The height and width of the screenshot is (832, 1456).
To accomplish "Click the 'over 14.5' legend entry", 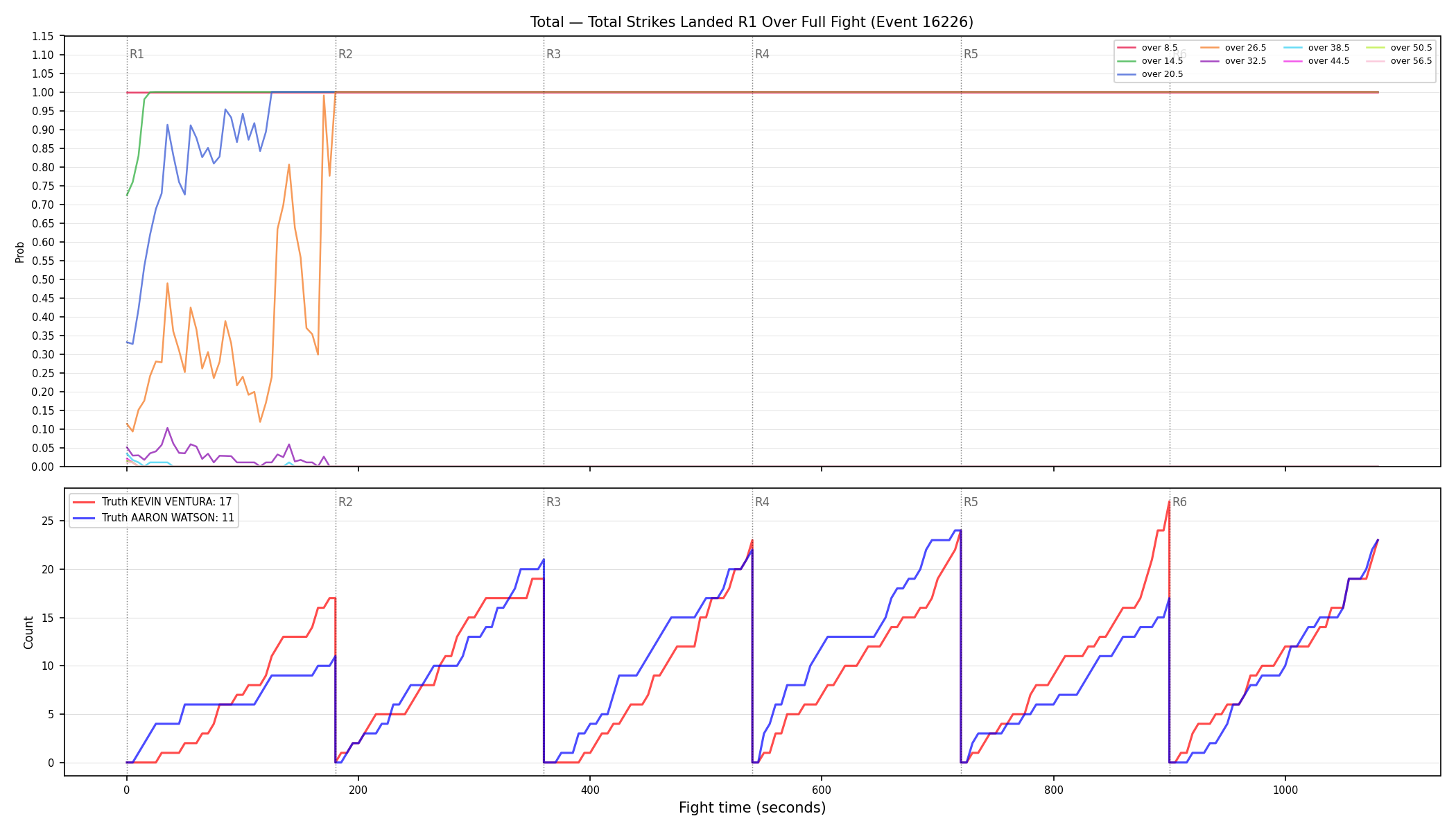I will coord(1150,61).
